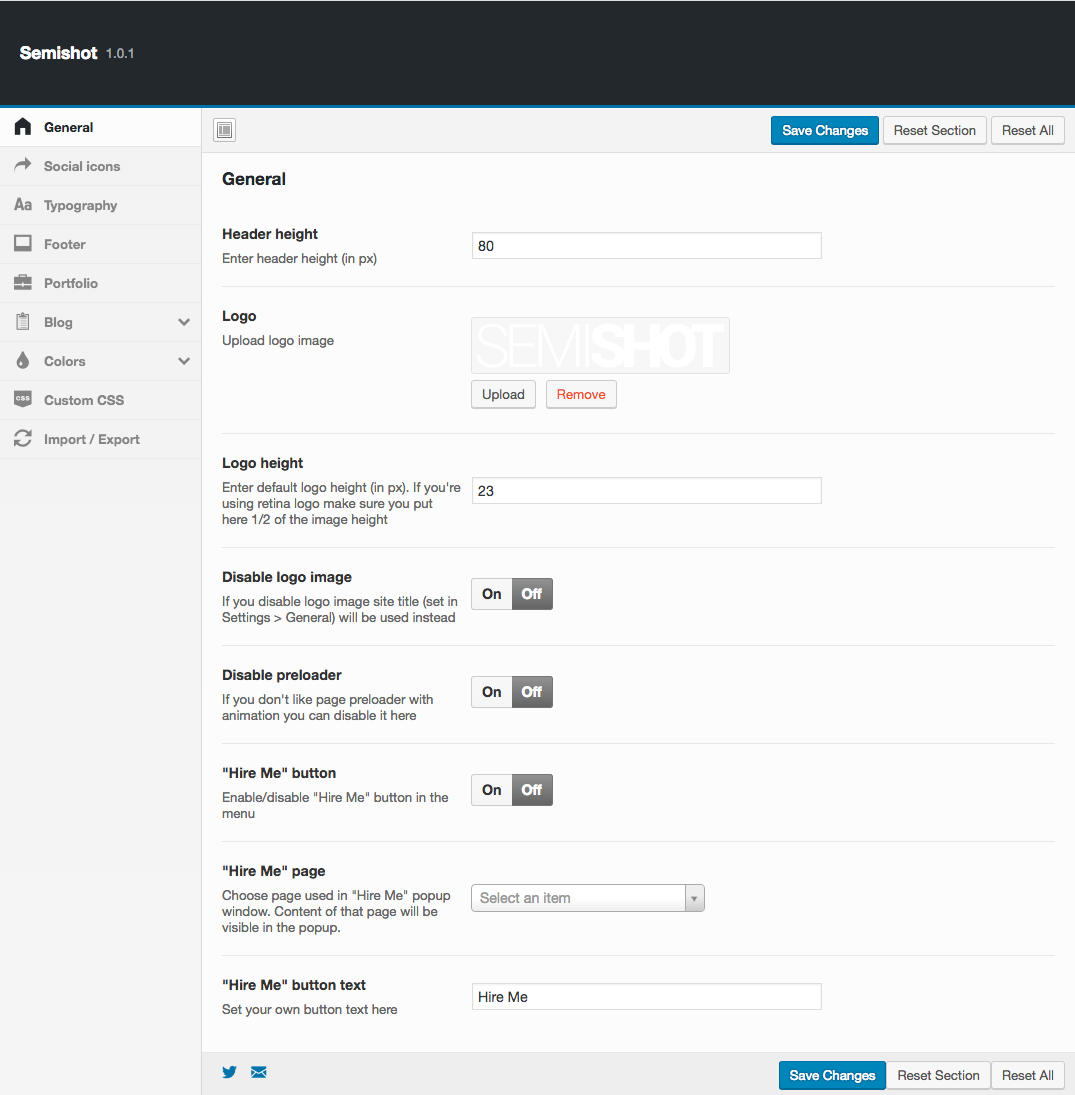Viewport: 1075px width, 1095px height.
Task: Click the top Save Changes button
Action: (825, 130)
